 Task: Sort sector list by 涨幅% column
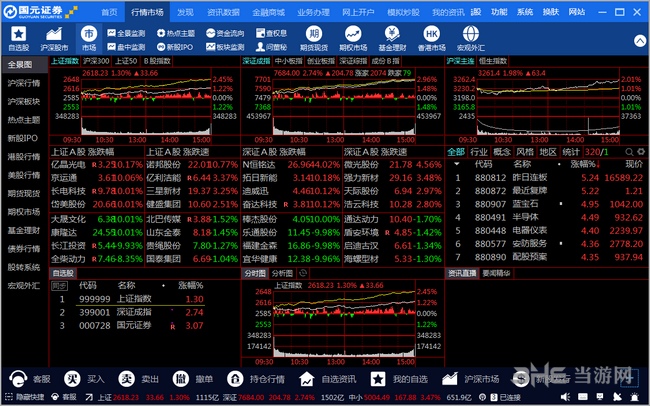(x=585, y=164)
